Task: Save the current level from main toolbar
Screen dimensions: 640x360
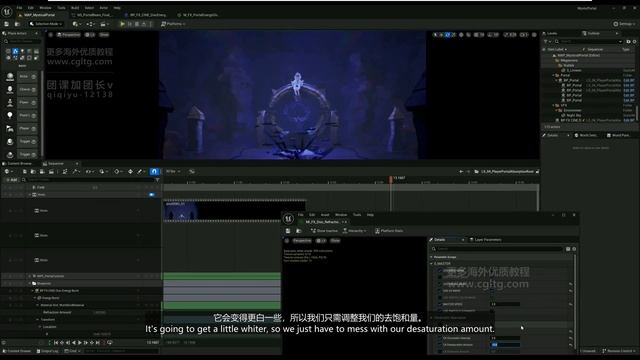Action: [x=7, y=24]
